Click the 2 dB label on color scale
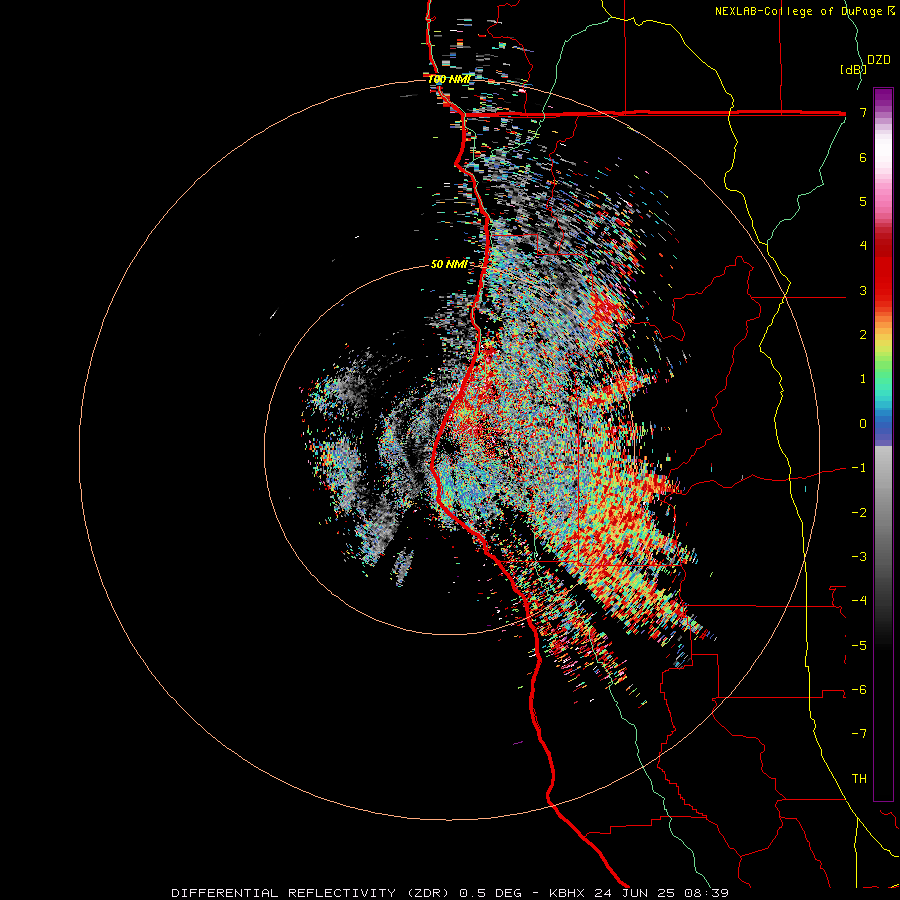The width and height of the screenshot is (900, 900). [863, 335]
